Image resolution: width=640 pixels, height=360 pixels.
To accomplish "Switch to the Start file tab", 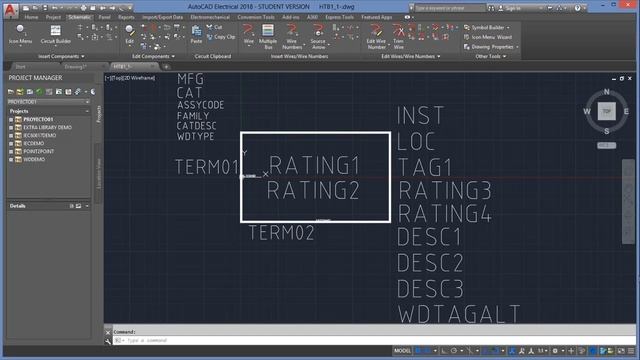I will pyautogui.click(x=20, y=67).
